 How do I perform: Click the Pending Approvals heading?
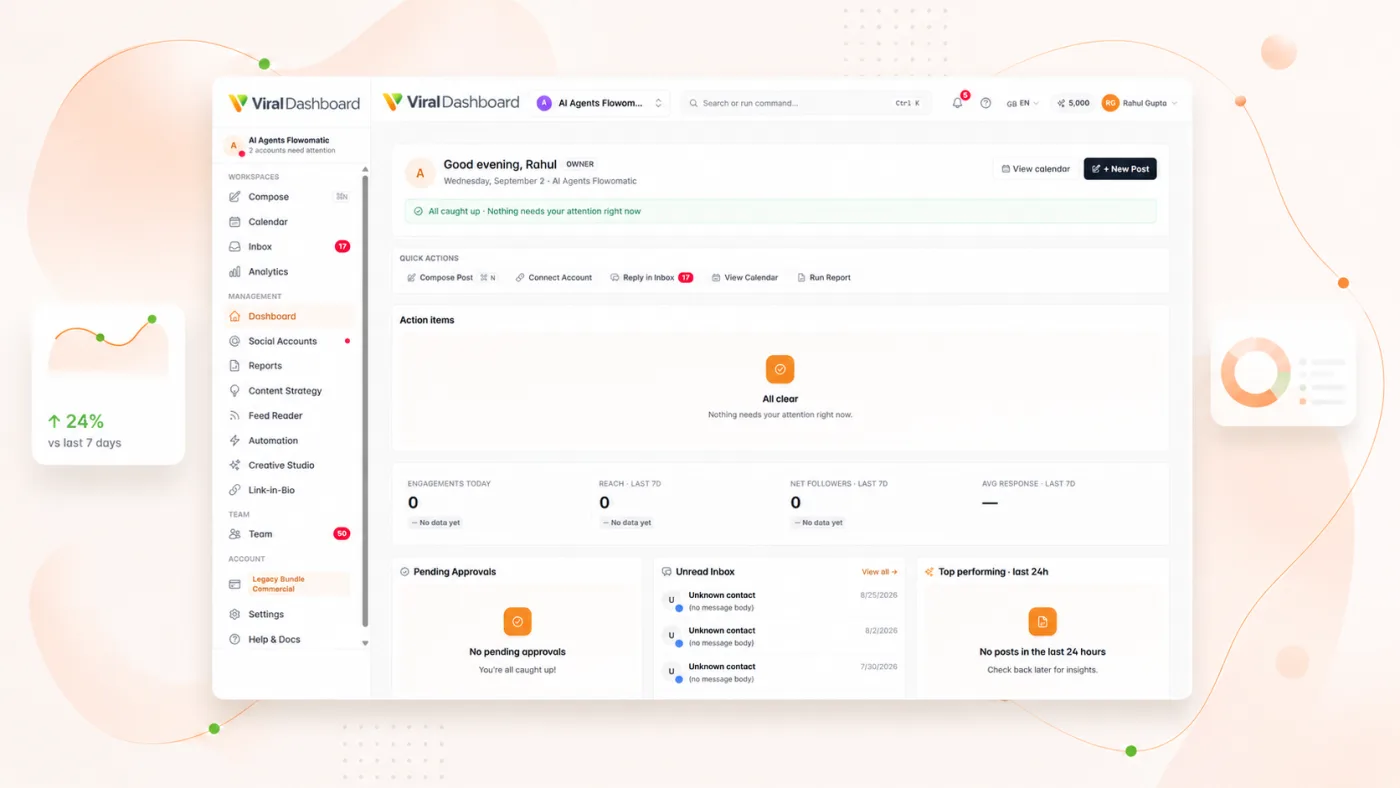tap(455, 572)
